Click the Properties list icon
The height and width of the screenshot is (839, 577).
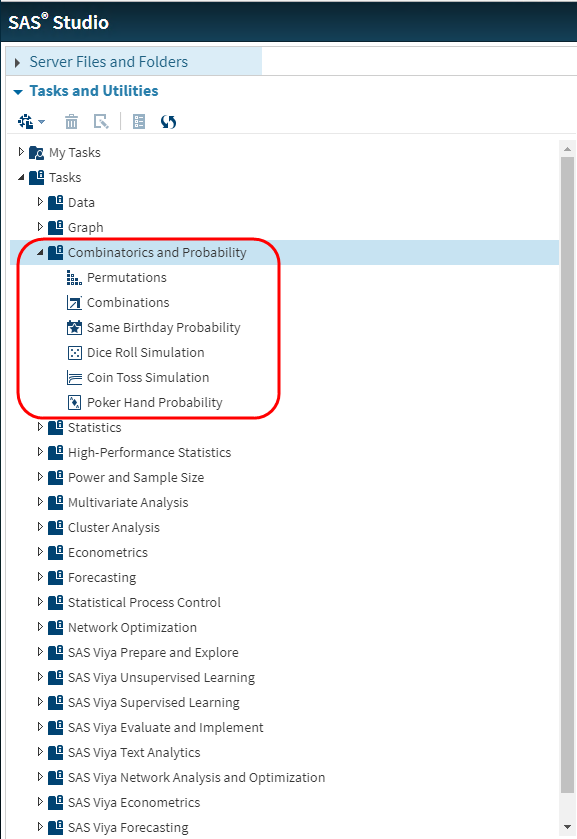coord(139,122)
